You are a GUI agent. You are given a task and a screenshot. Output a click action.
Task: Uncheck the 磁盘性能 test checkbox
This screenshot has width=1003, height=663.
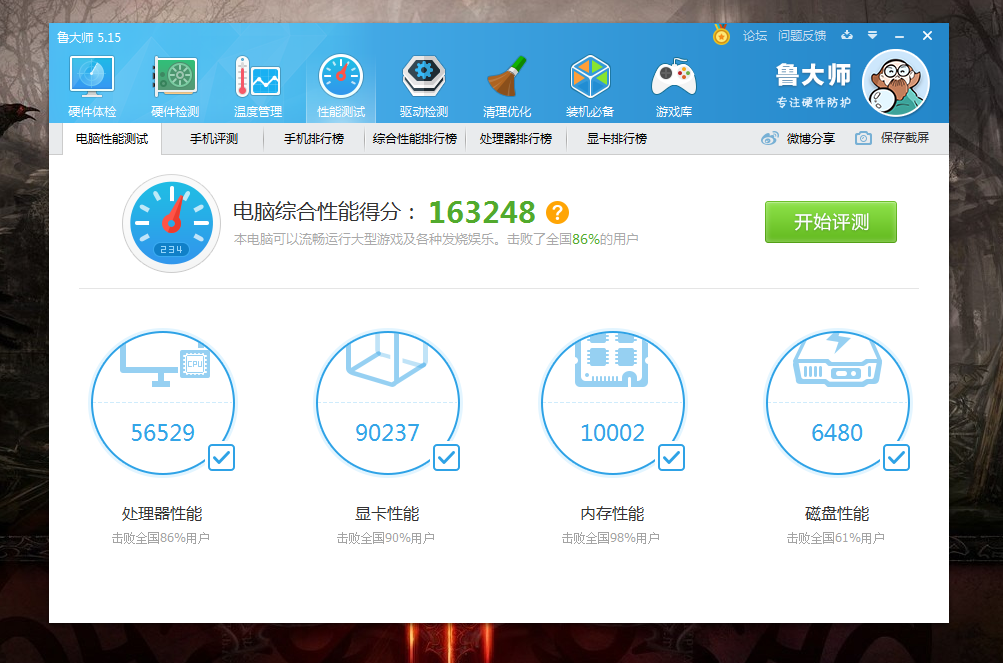[896, 458]
